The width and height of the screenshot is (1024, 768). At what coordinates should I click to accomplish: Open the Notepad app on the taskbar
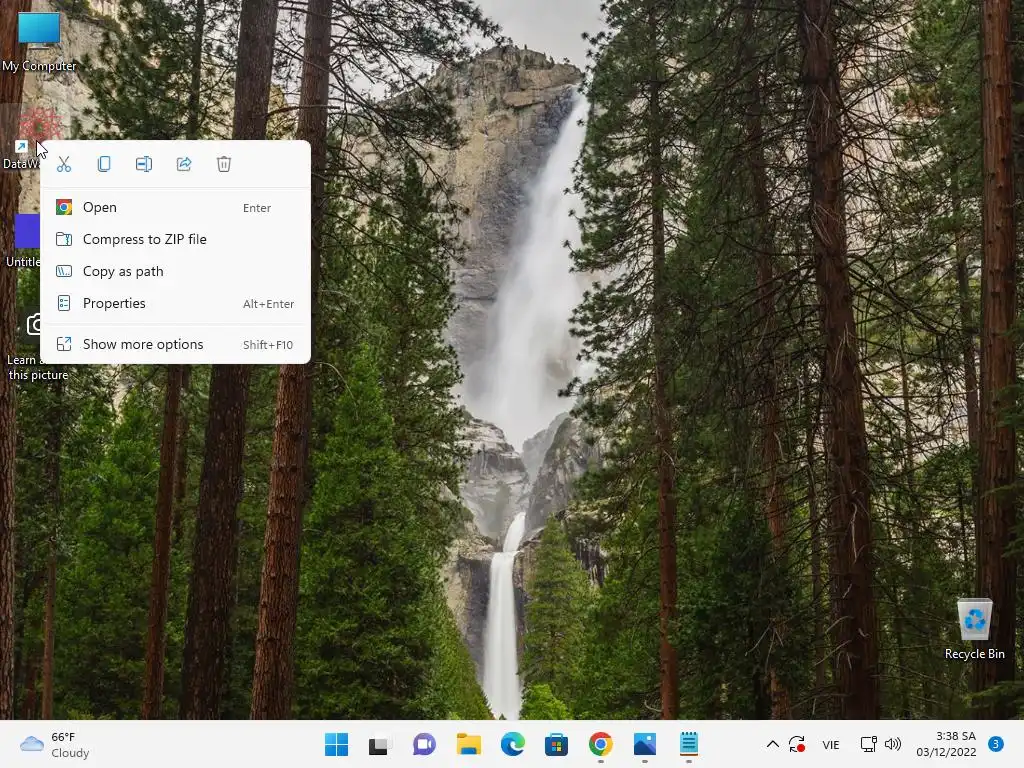[688, 744]
